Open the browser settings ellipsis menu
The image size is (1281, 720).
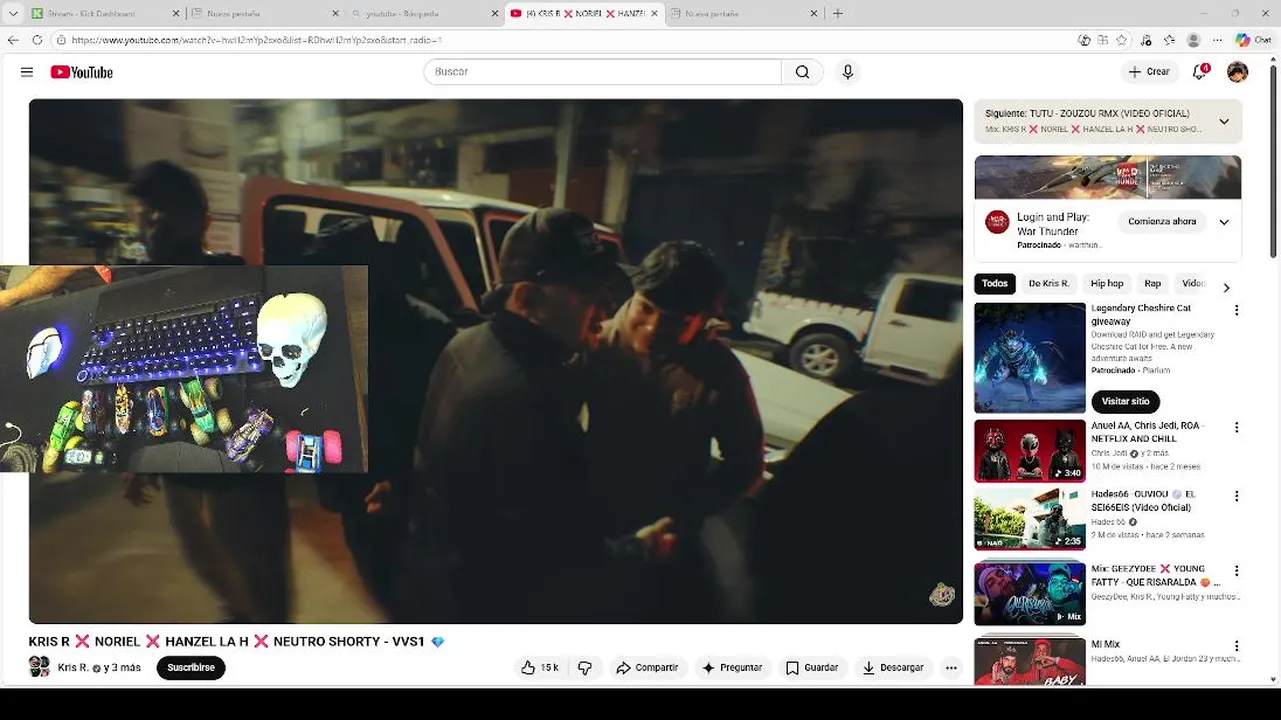point(1217,40)
